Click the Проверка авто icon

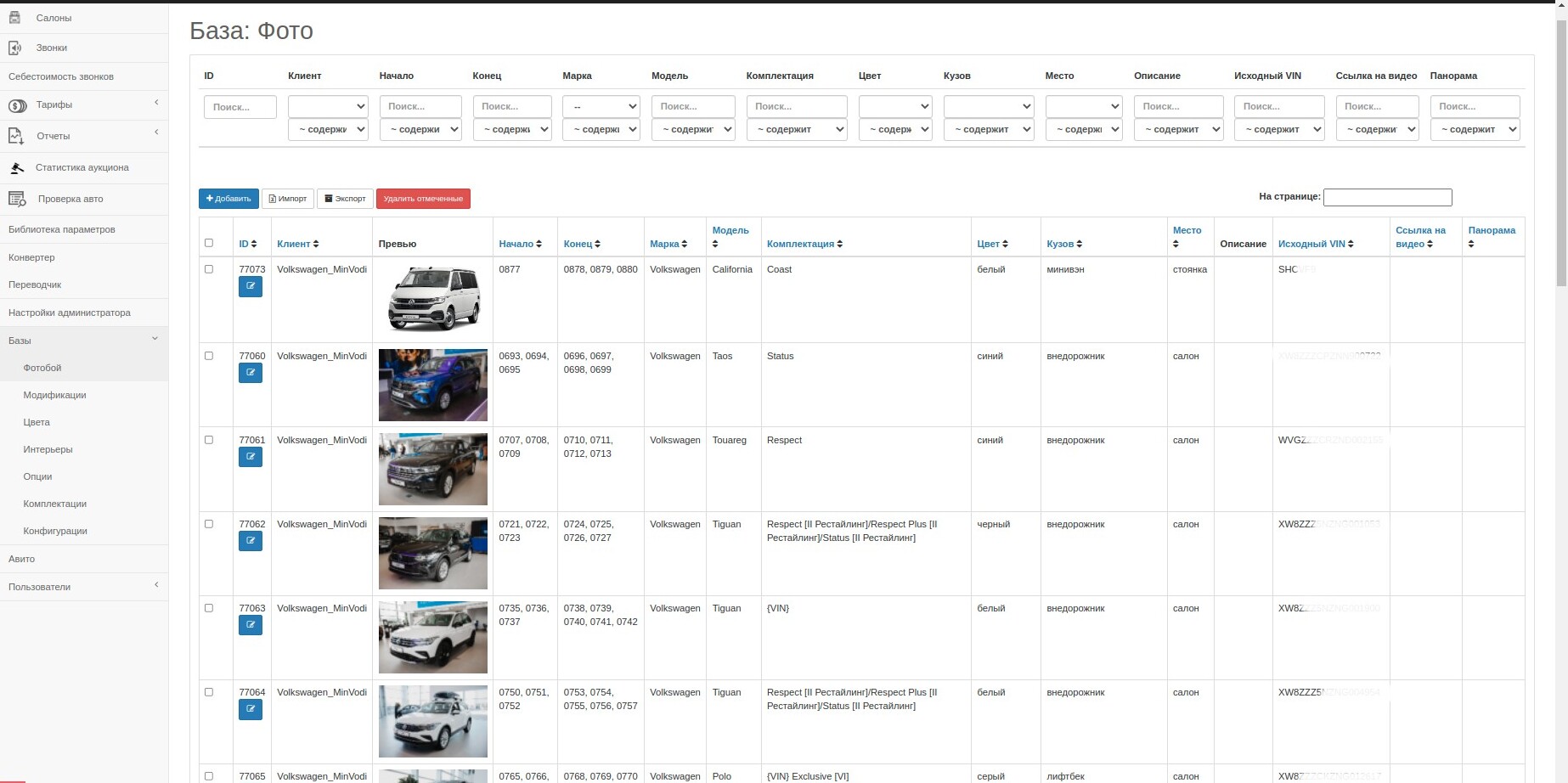coord(17,199)
